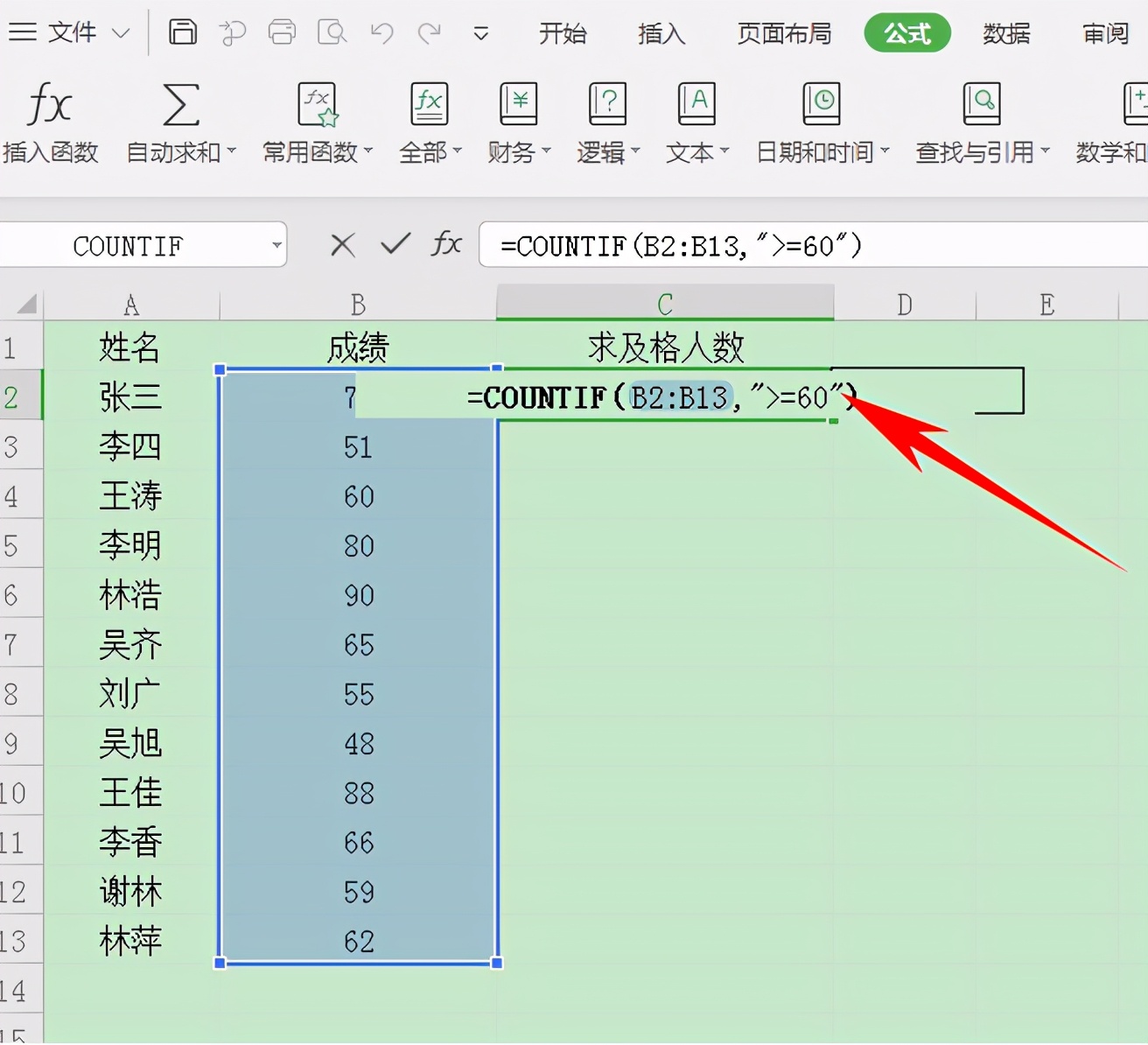
Task: Expand the 逻辑 dropdown arrow
Action: pos(635,151)
